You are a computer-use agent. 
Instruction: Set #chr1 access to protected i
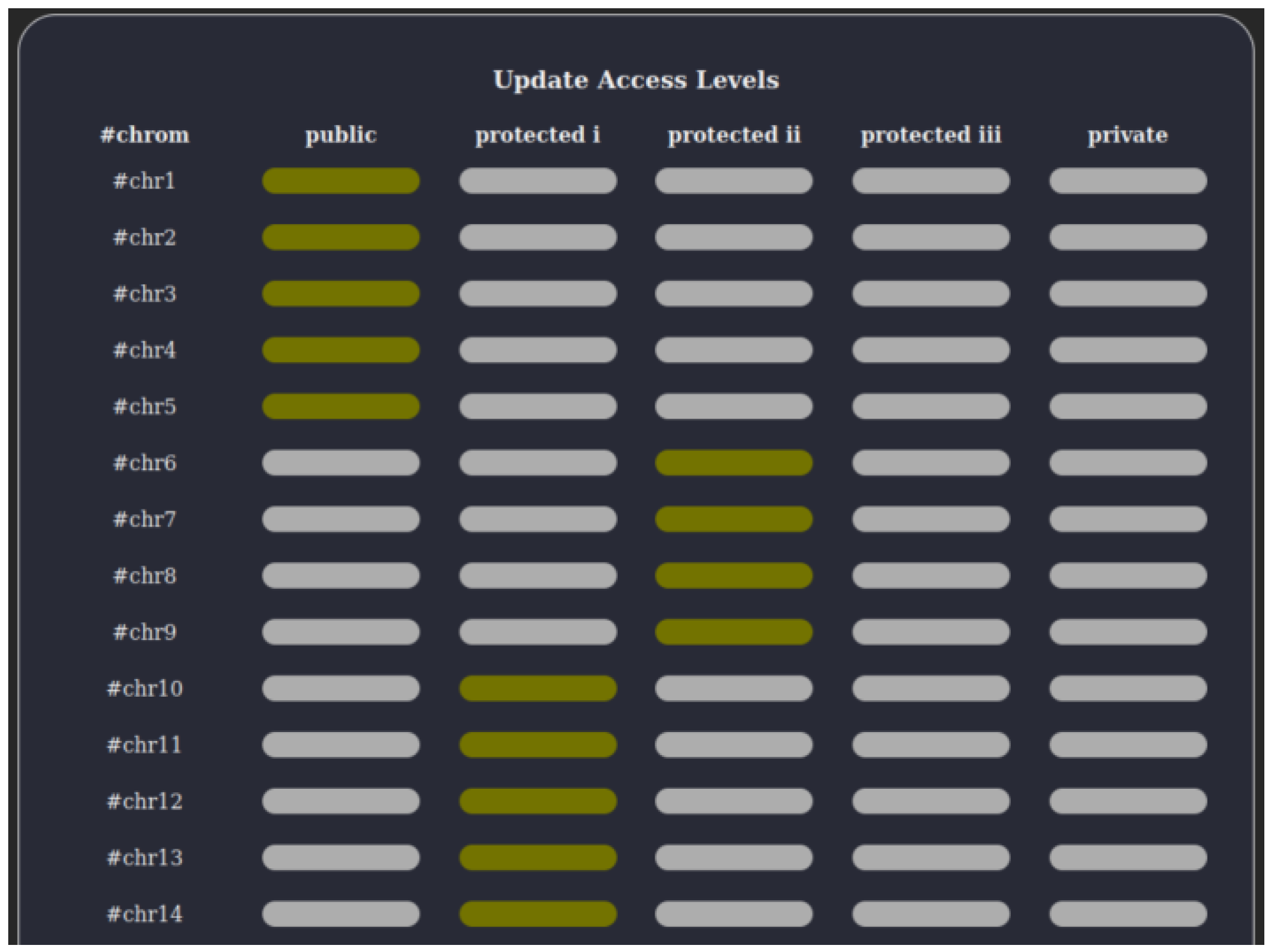point(538,180)
